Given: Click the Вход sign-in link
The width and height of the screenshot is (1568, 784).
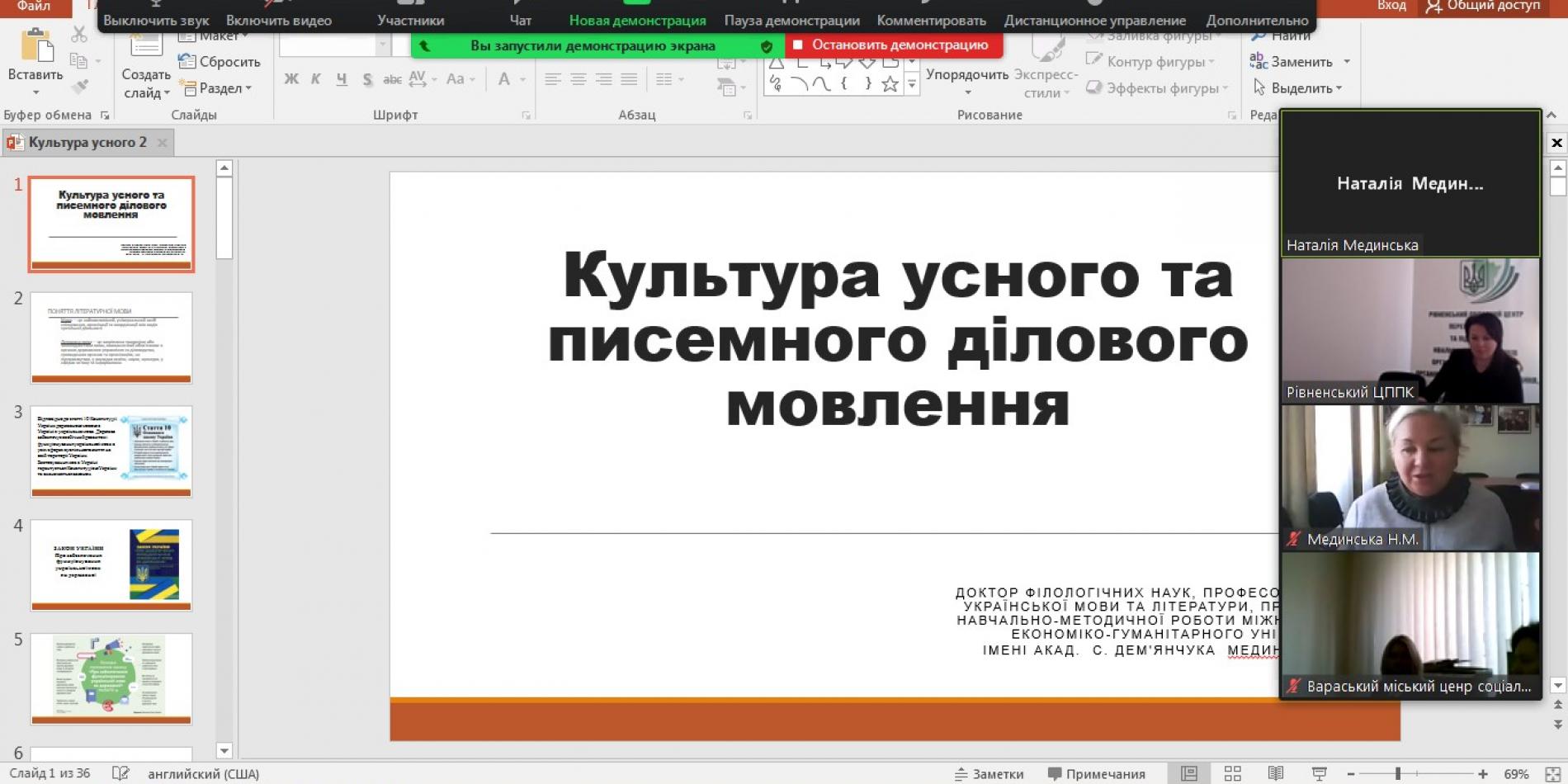Looking at the screenshot, I should (1391, 6).
